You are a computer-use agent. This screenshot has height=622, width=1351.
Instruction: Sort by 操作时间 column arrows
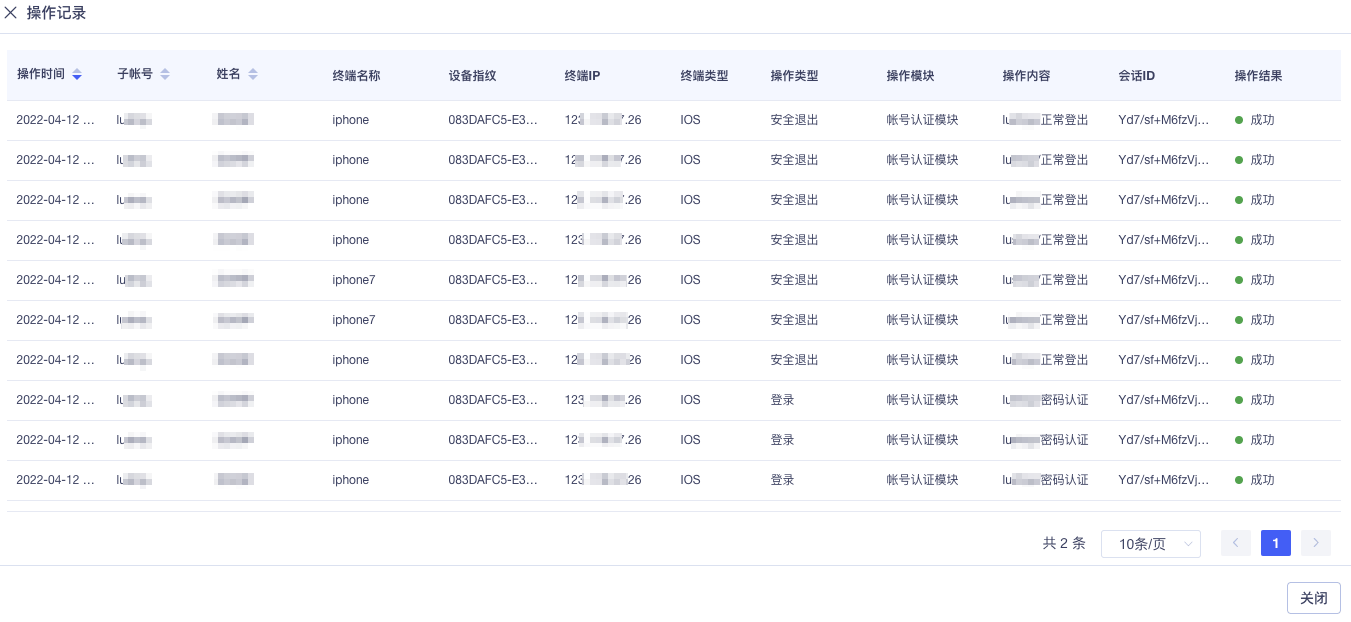(x=77, y=75)
